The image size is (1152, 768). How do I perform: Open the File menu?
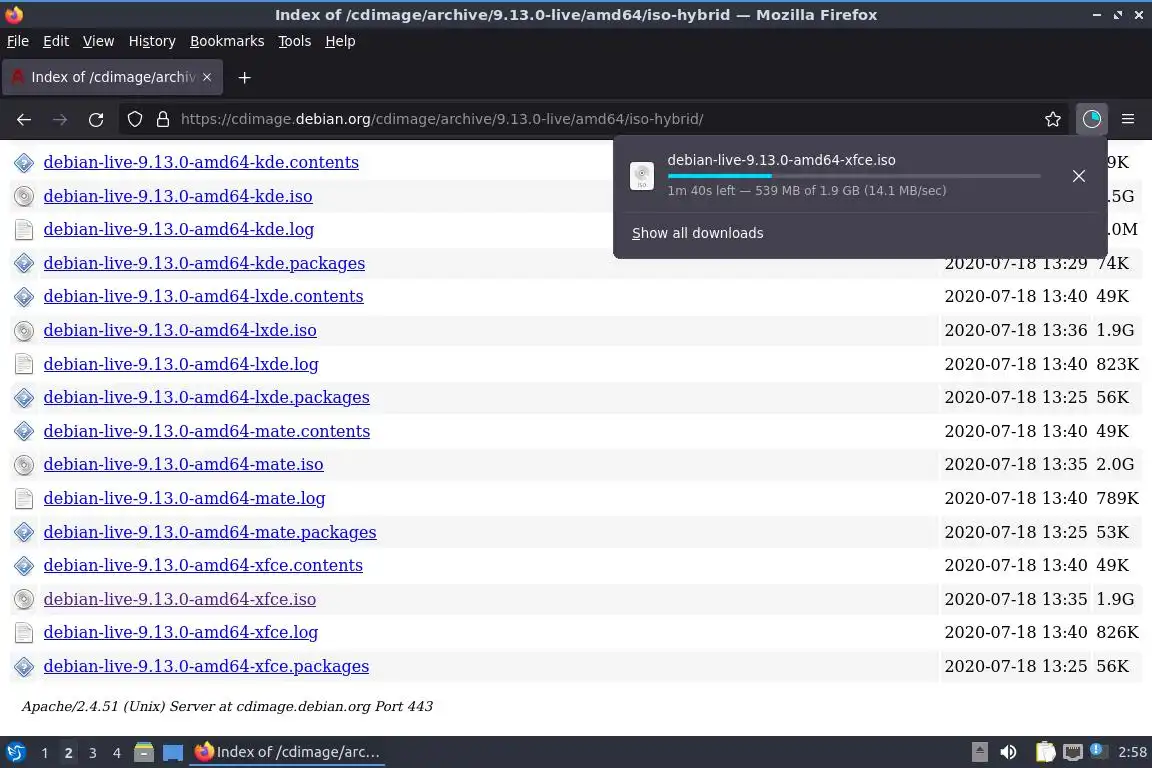click(18, 41)
